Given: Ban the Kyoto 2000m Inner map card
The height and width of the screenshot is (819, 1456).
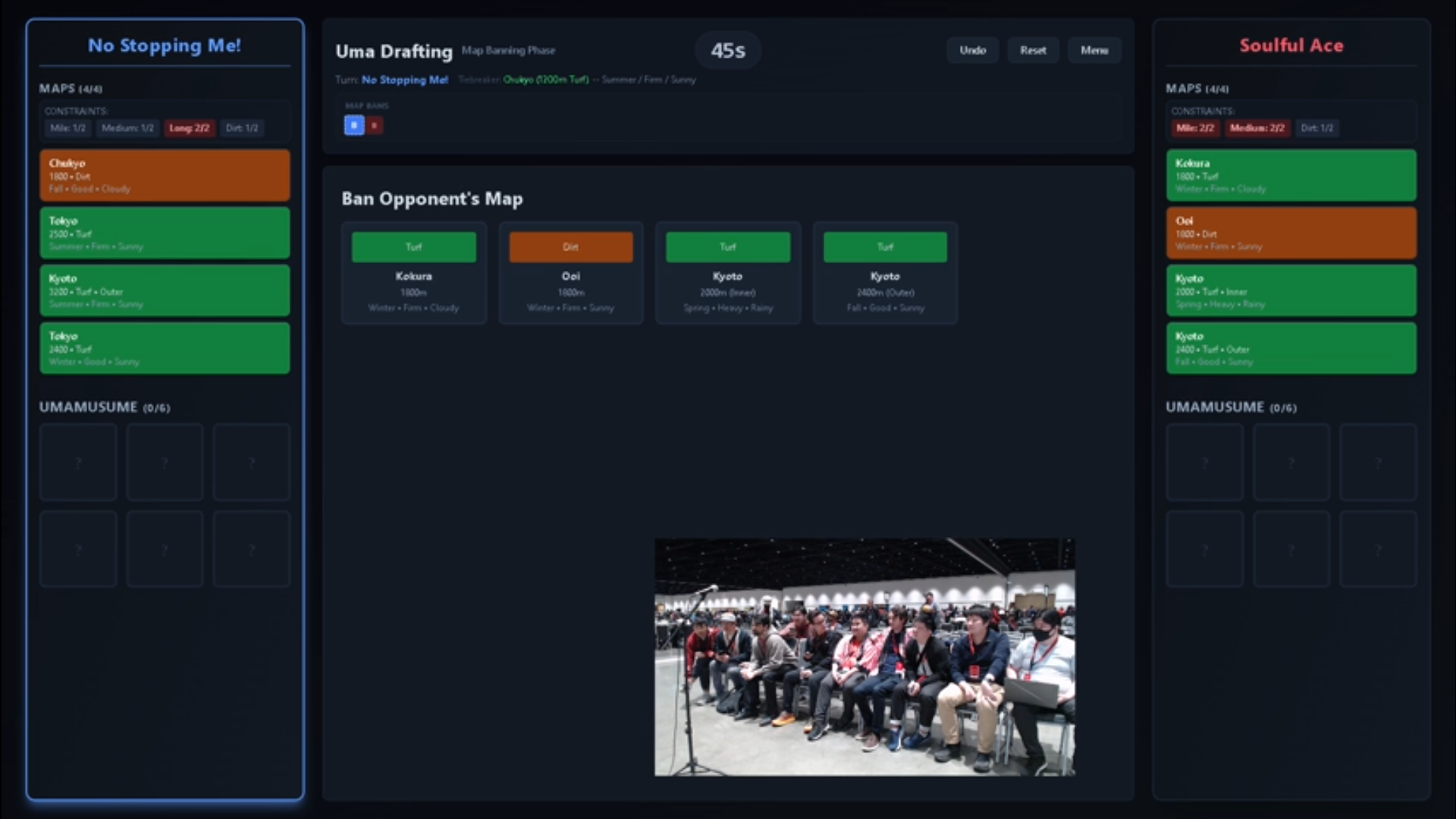Looking at the screenshot, I should [728, 273].
